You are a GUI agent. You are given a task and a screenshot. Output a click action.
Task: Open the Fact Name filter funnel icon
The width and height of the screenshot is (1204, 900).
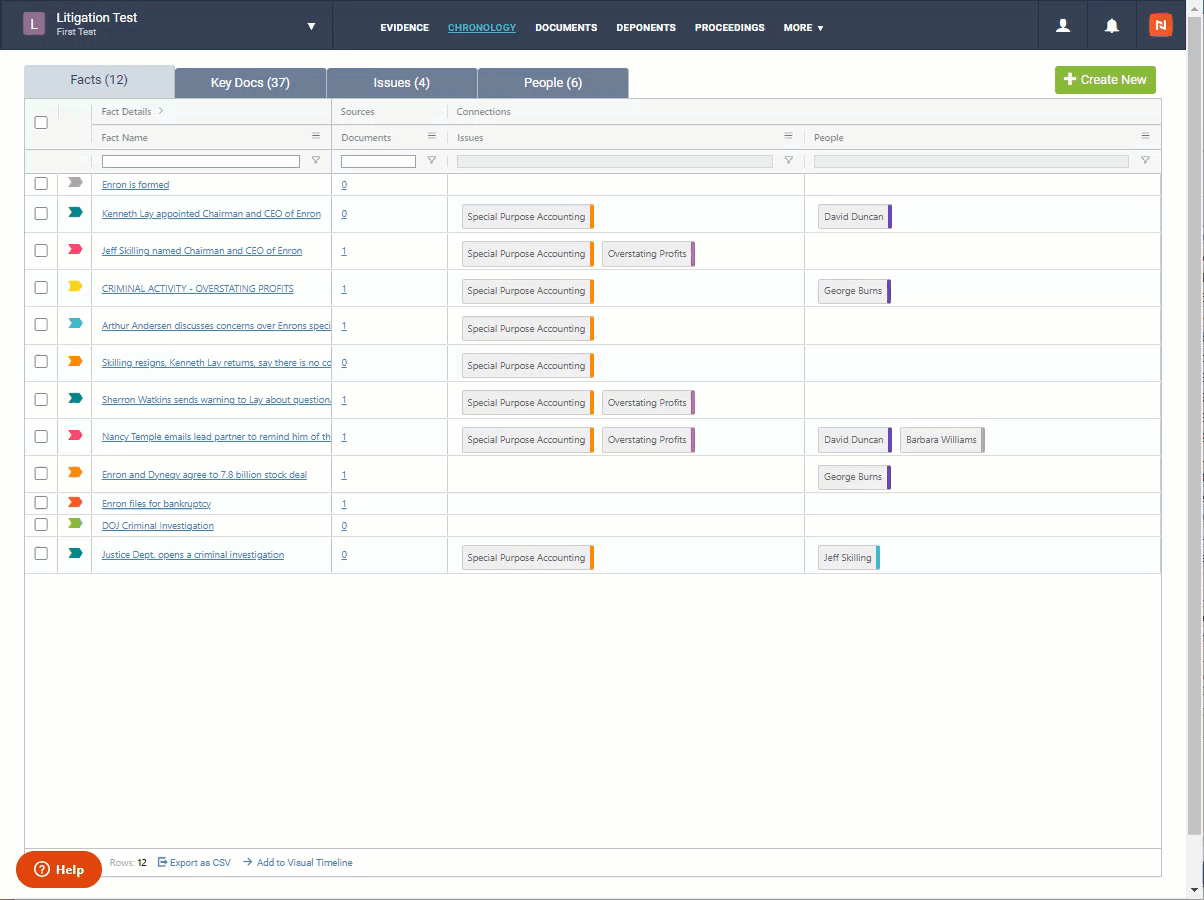tap(316, 160)
